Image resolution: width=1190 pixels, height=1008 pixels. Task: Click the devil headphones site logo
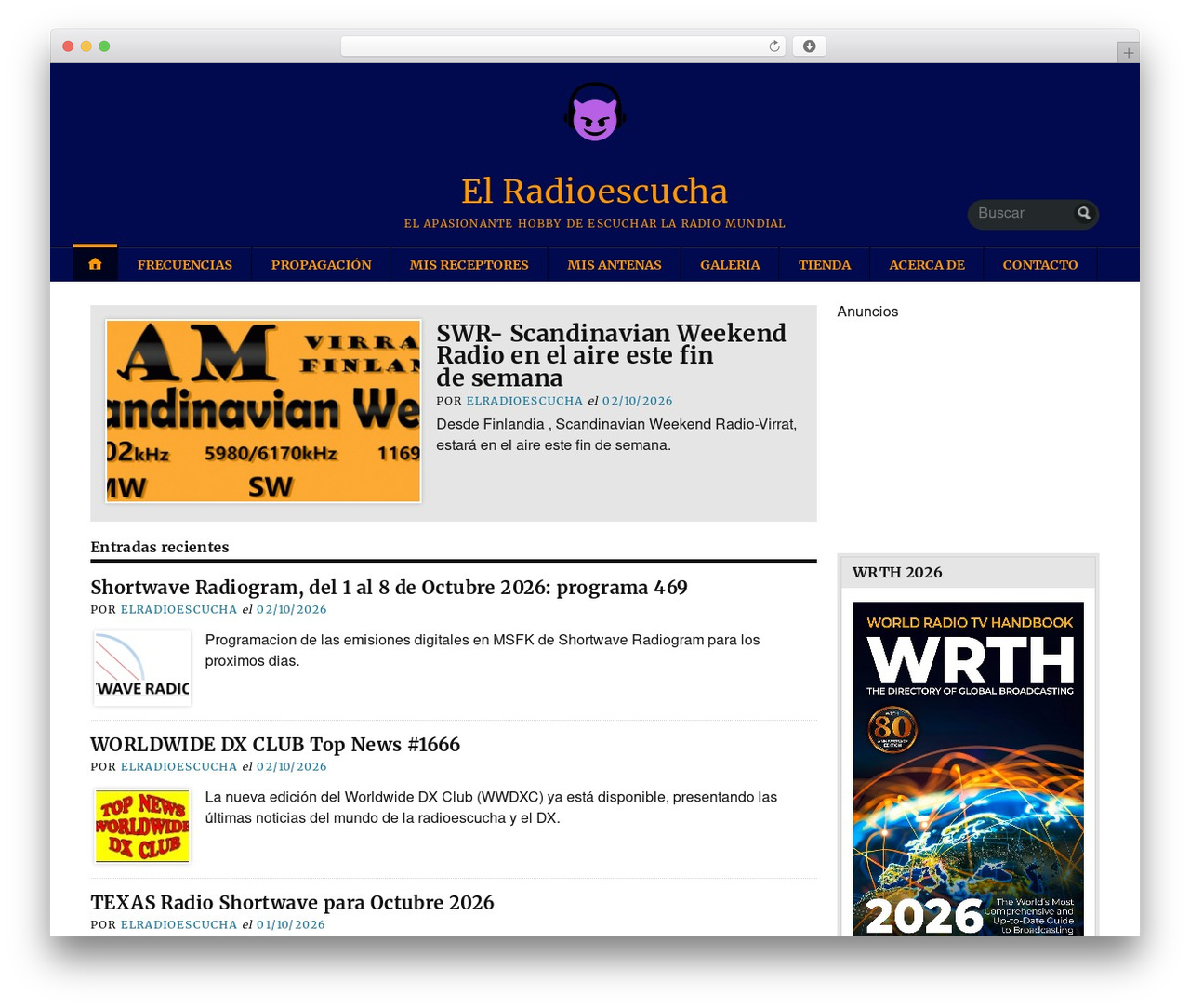(595, 112)
